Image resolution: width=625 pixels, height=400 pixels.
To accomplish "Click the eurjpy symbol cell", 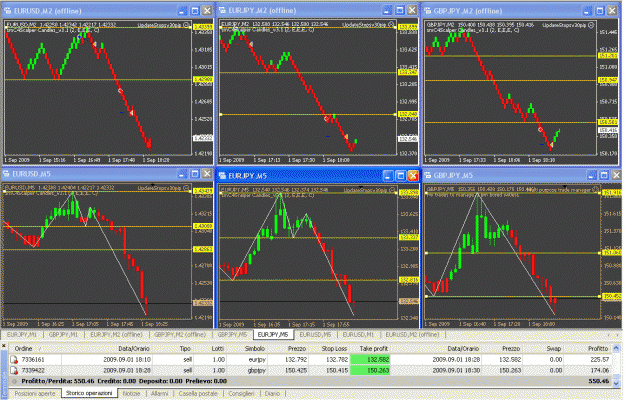I will (x=257, y=360).
